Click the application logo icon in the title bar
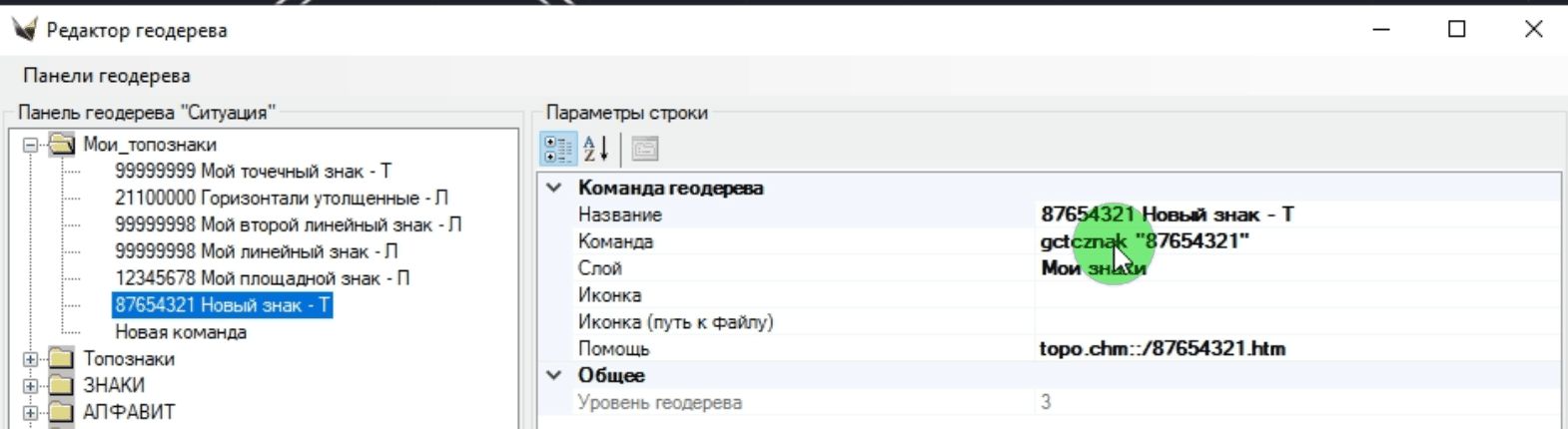Viewport: 1568px width, 429px height. click(24, 29)
